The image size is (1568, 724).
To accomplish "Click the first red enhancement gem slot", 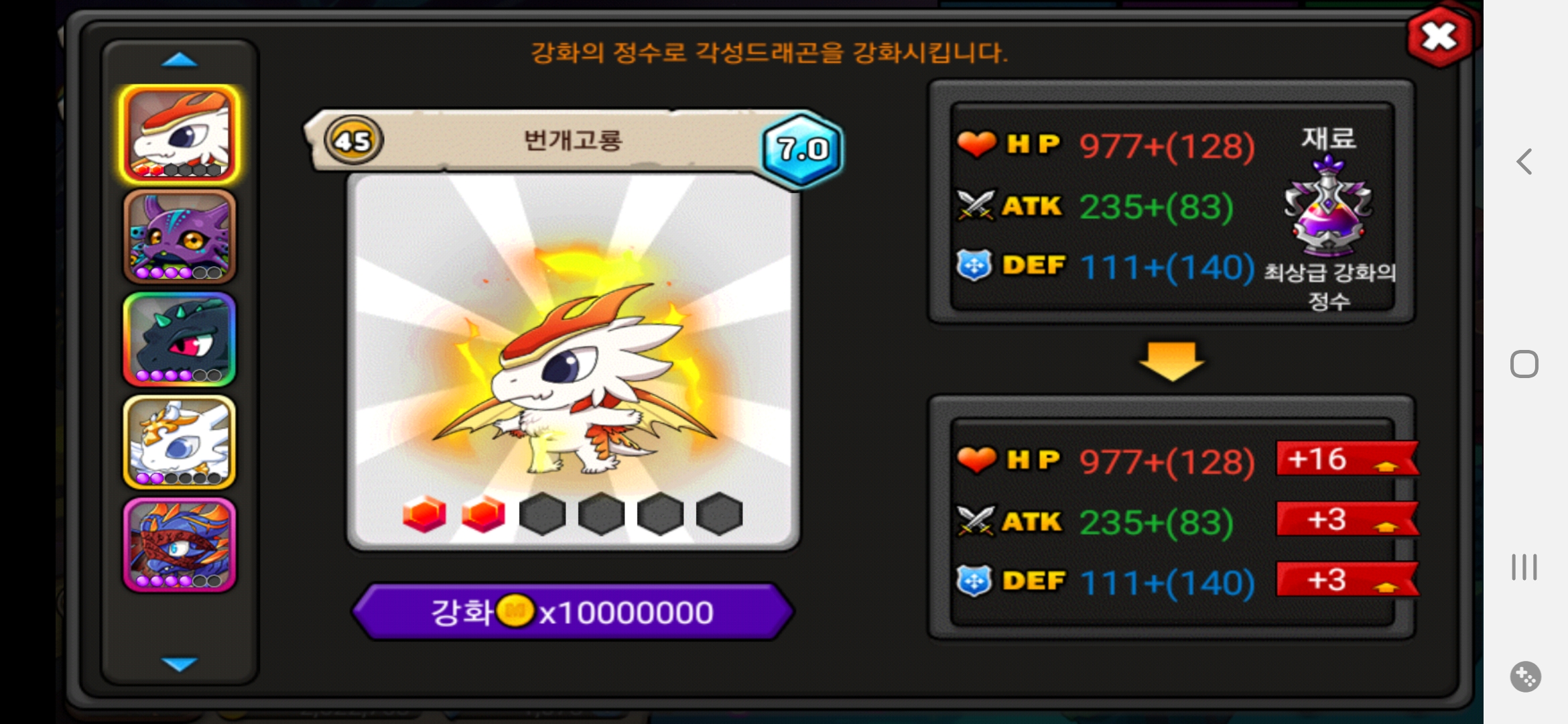I will point(424,514).
